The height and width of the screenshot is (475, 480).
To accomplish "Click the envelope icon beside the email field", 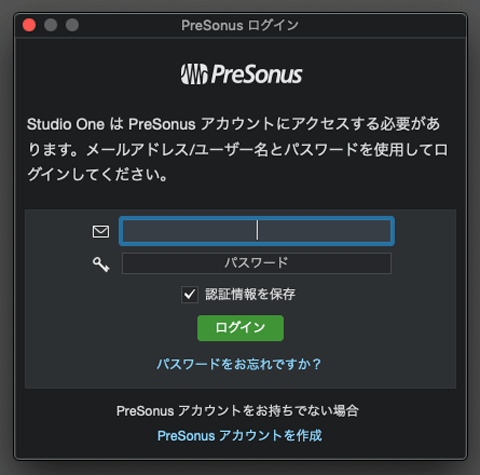I will [x=101, y=231].
